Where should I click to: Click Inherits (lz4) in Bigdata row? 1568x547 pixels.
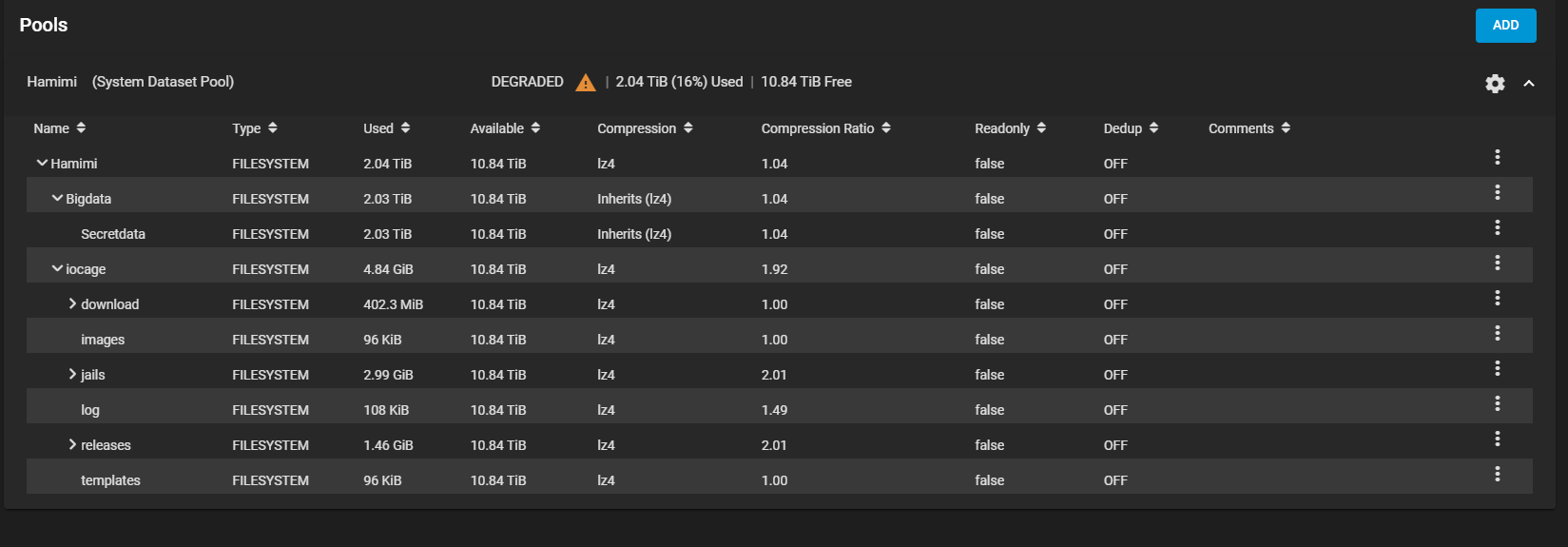point(634,199)
